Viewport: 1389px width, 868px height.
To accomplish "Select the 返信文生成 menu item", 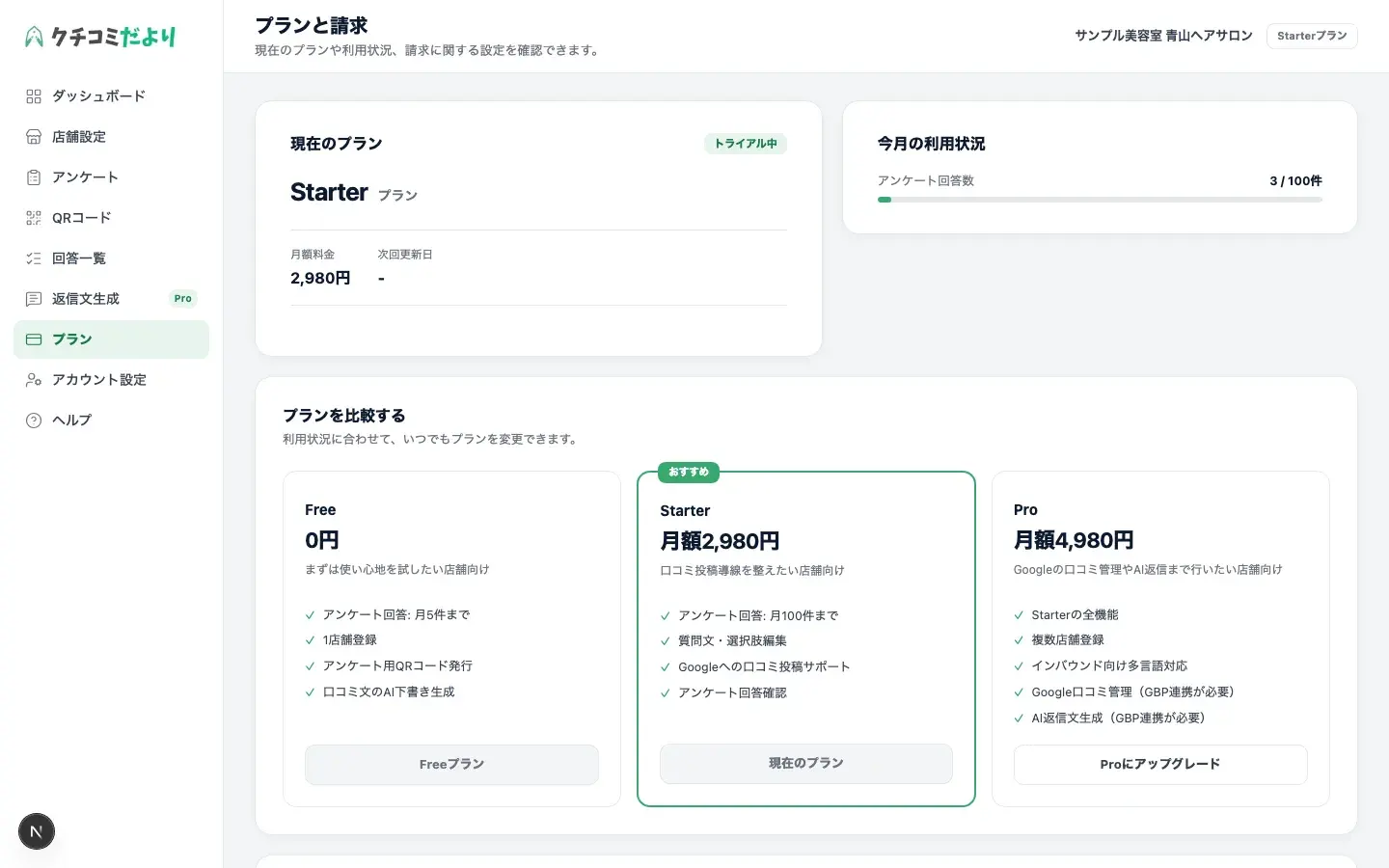I will (111, 299).
